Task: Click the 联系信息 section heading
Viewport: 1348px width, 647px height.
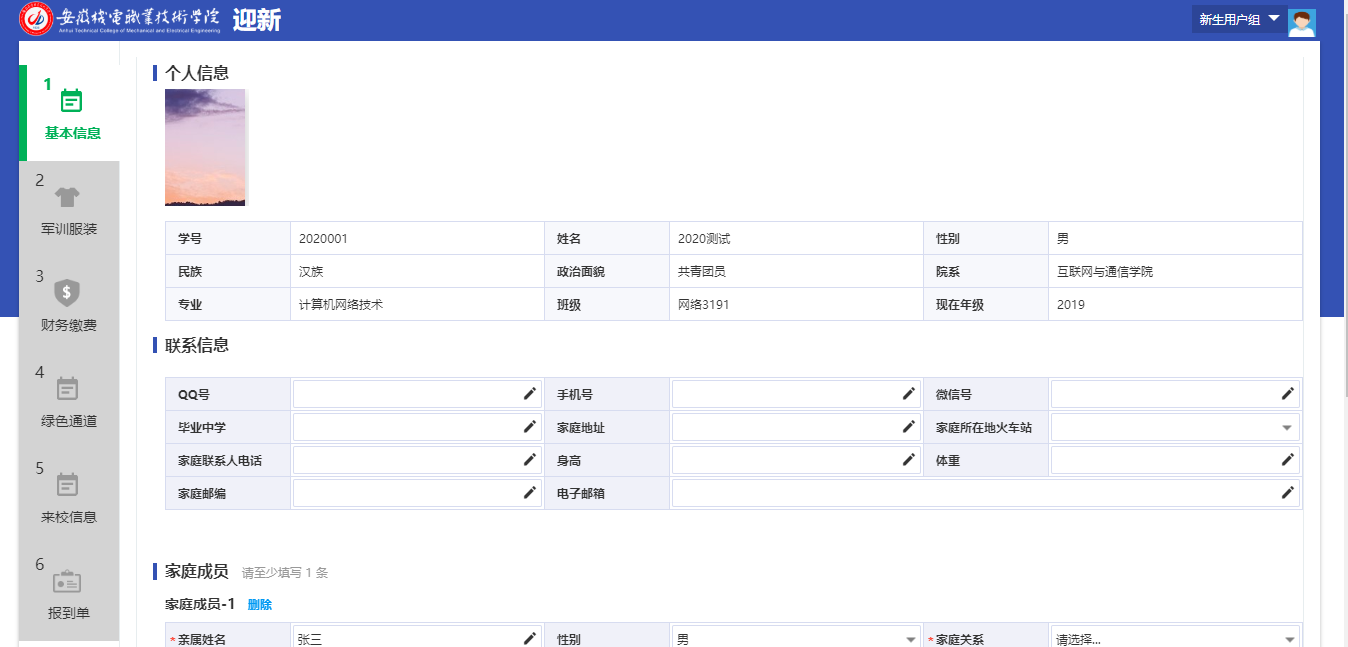Action: point(197,345)
